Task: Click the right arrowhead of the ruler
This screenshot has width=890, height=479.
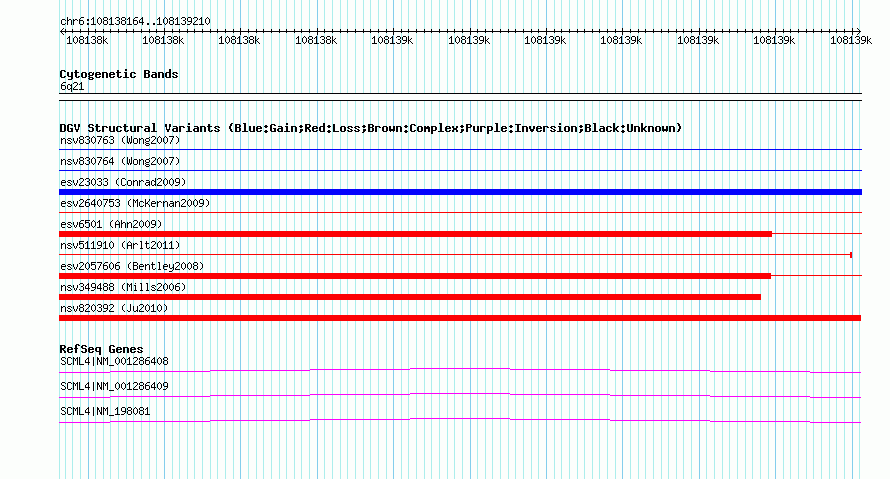Action: pyautogui.click(x=859, y=31)
